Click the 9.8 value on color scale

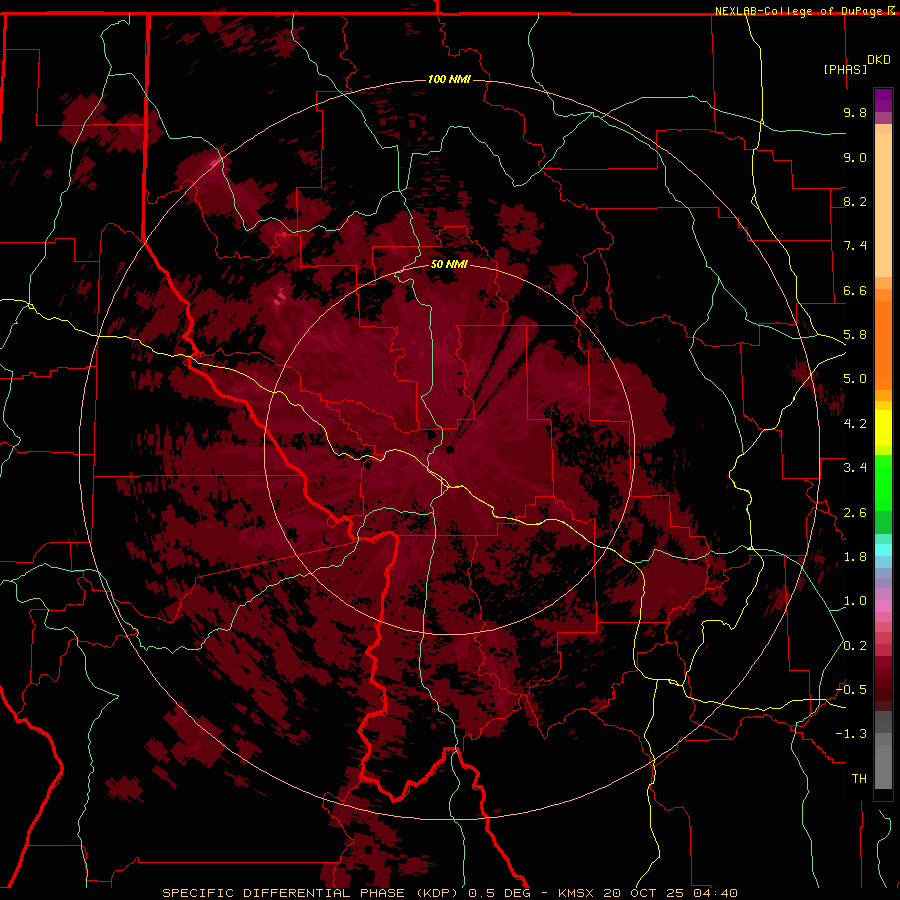[855, 112]
